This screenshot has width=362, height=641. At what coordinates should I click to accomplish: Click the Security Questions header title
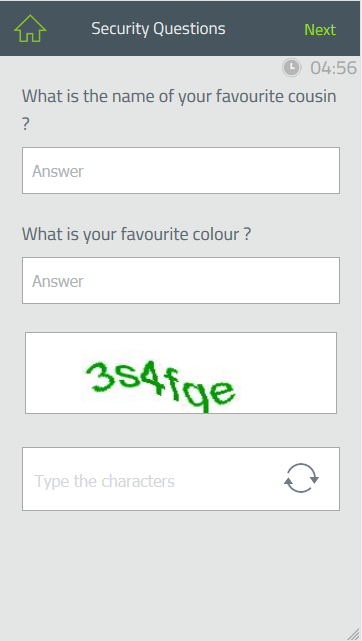(158, 29)
